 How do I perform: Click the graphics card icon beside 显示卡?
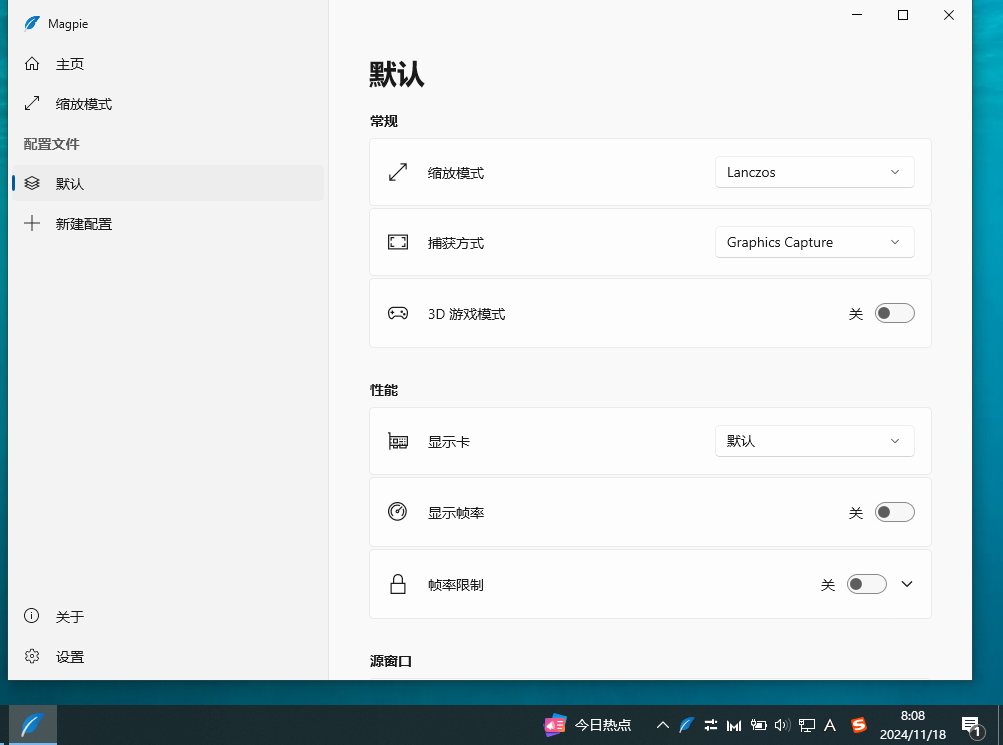pyautogui.click(x=398, y=441)
